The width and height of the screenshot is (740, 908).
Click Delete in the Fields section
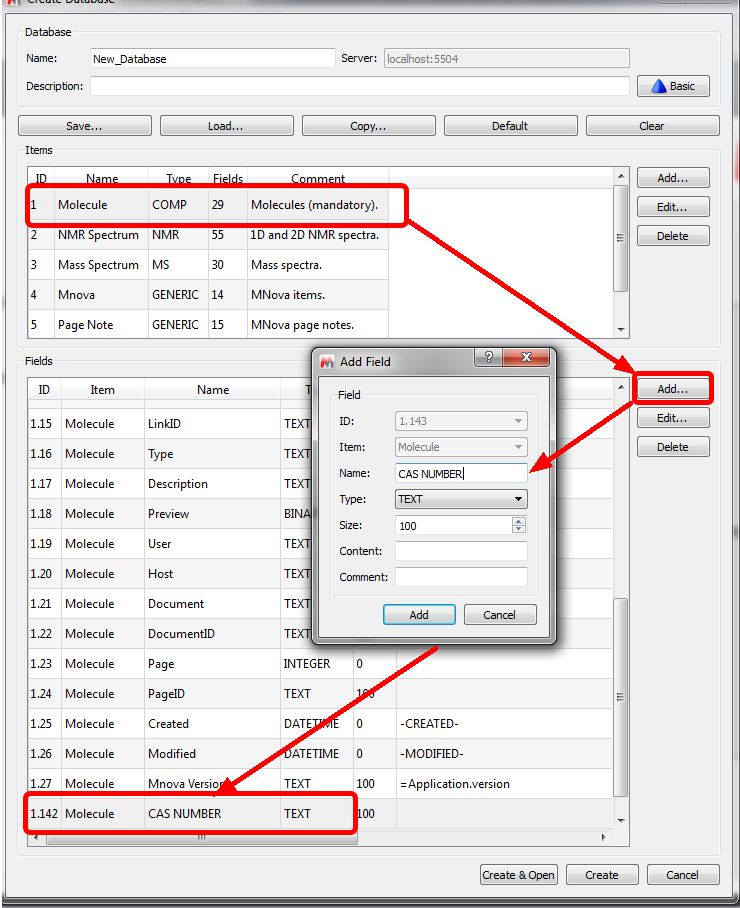pos(673,447)
